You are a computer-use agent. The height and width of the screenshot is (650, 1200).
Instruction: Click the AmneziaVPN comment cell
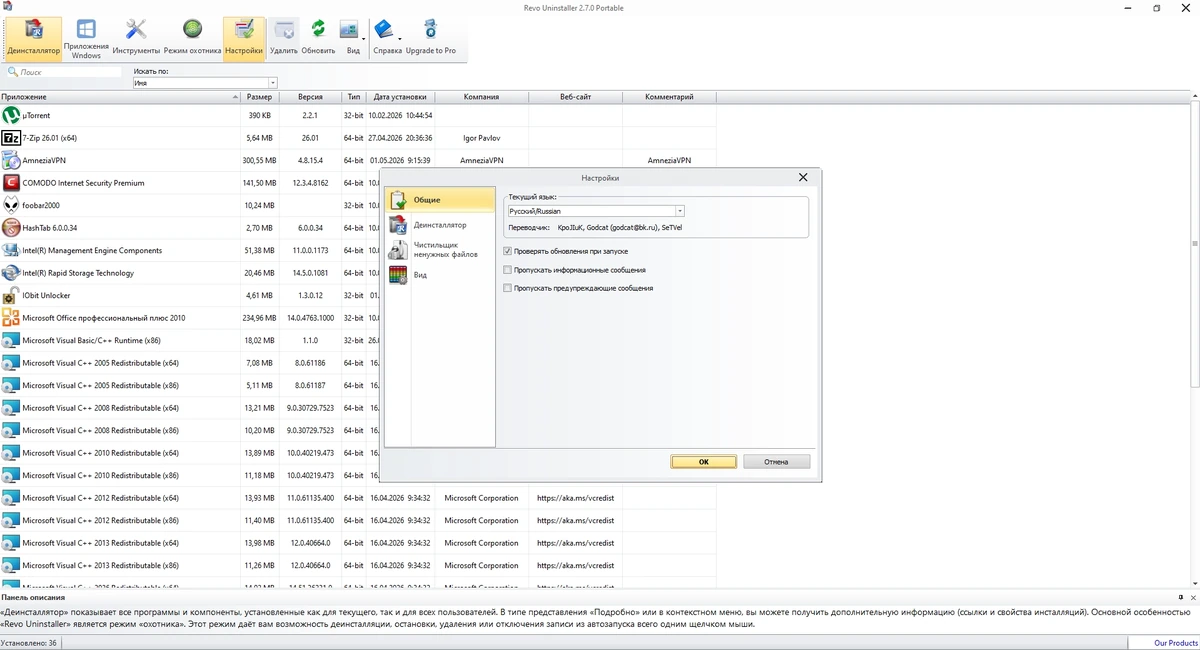click(x=669, y=160)
